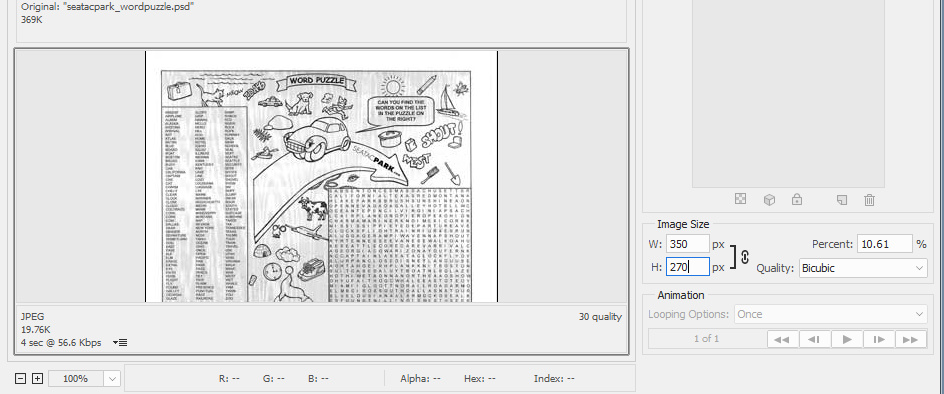Click the new color icon in color table
Image resolution: width=944 pixels, height=394 pixels.
(842, 199)
